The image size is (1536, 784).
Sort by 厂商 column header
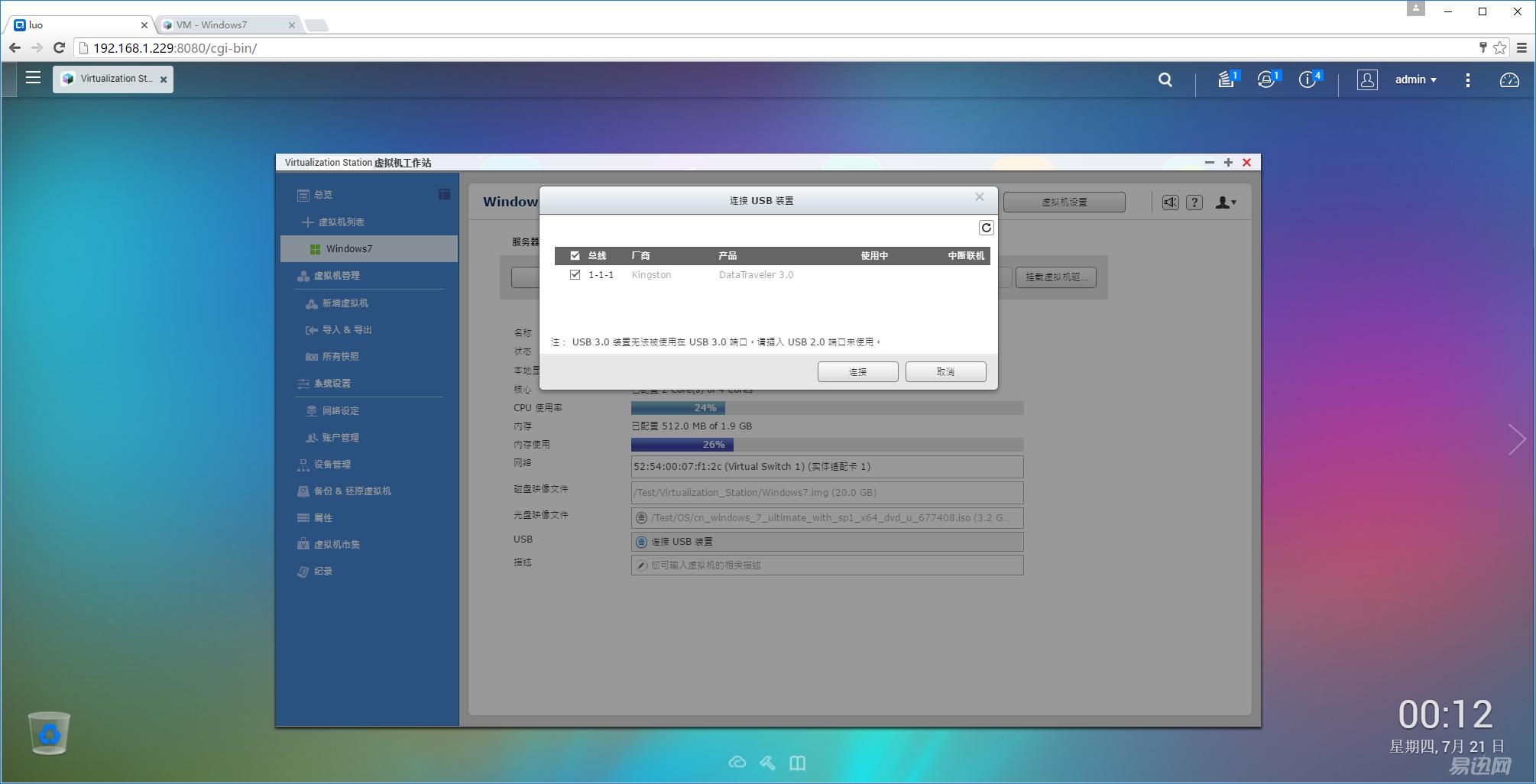pyautogui.click(x=640, y=256)
